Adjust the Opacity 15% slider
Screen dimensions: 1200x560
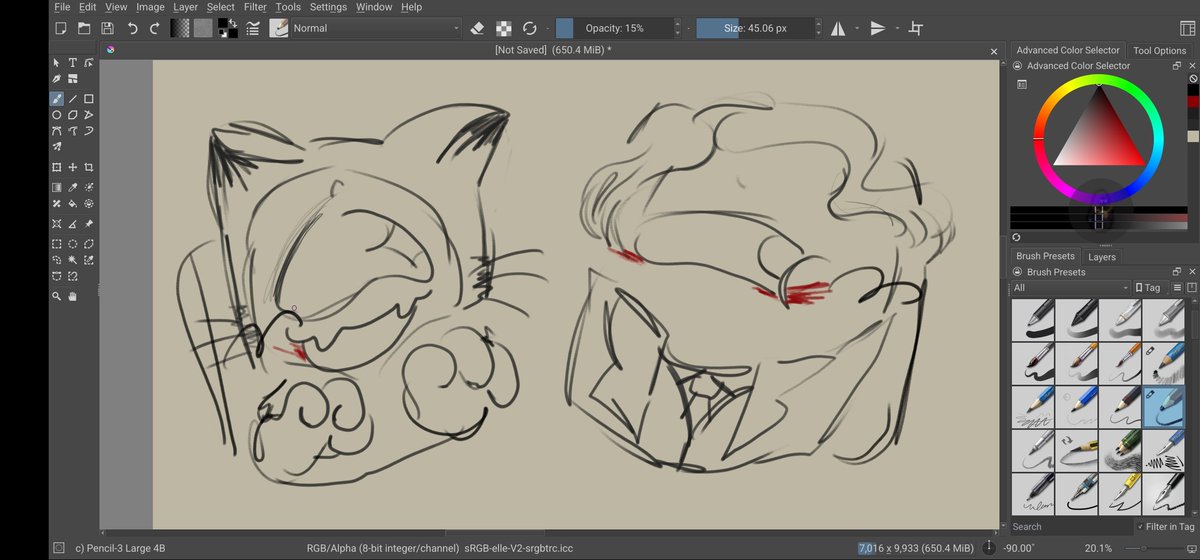pos(614,28)
